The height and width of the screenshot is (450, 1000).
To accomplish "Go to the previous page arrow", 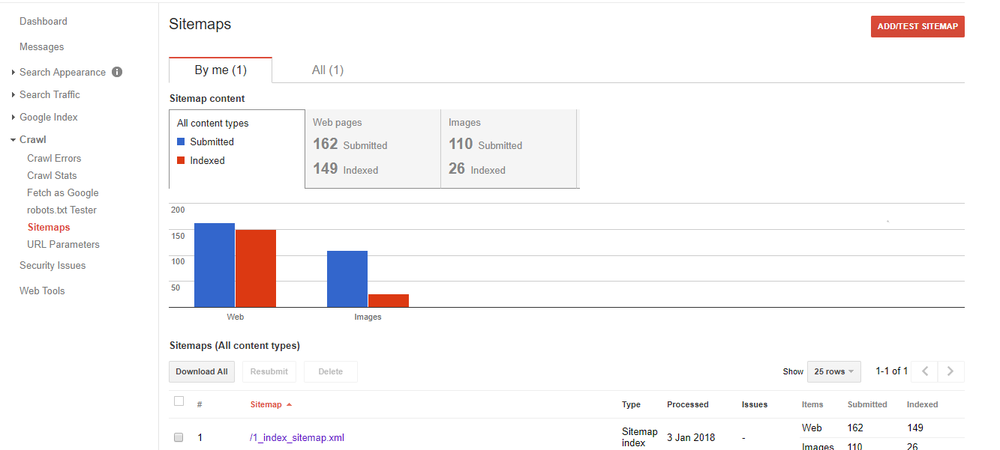I will [x=925, y=372].
